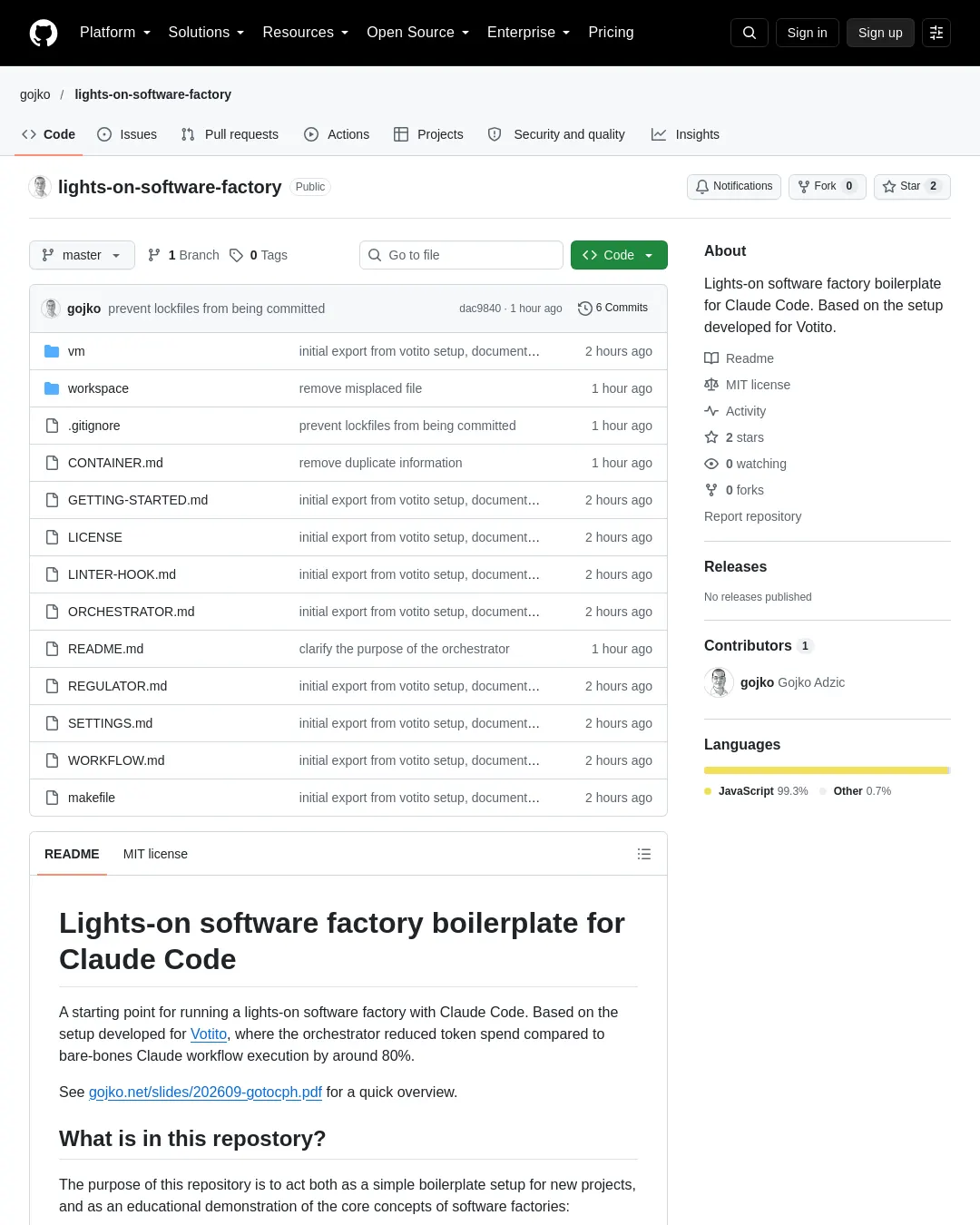980x1225 pixels.
Task: Expand the Solutions menu
Action: pos(207,33)
